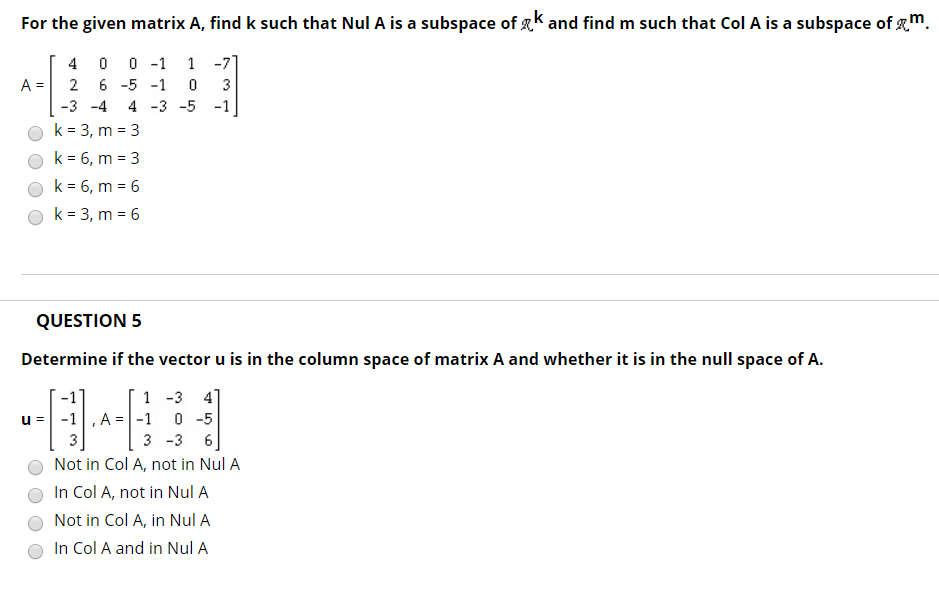Select the answer k = 3, m = 6
939x591 pixels.
click(35, 217)
